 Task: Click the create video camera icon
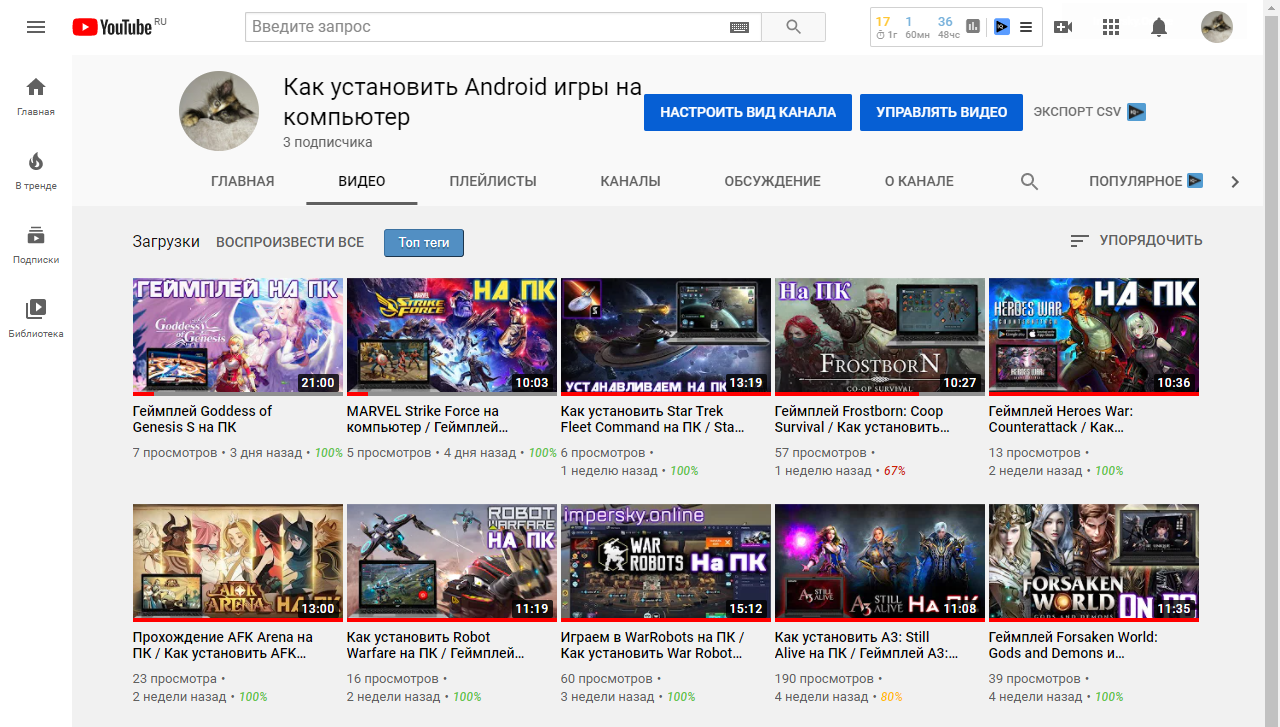click(1063, 27)
